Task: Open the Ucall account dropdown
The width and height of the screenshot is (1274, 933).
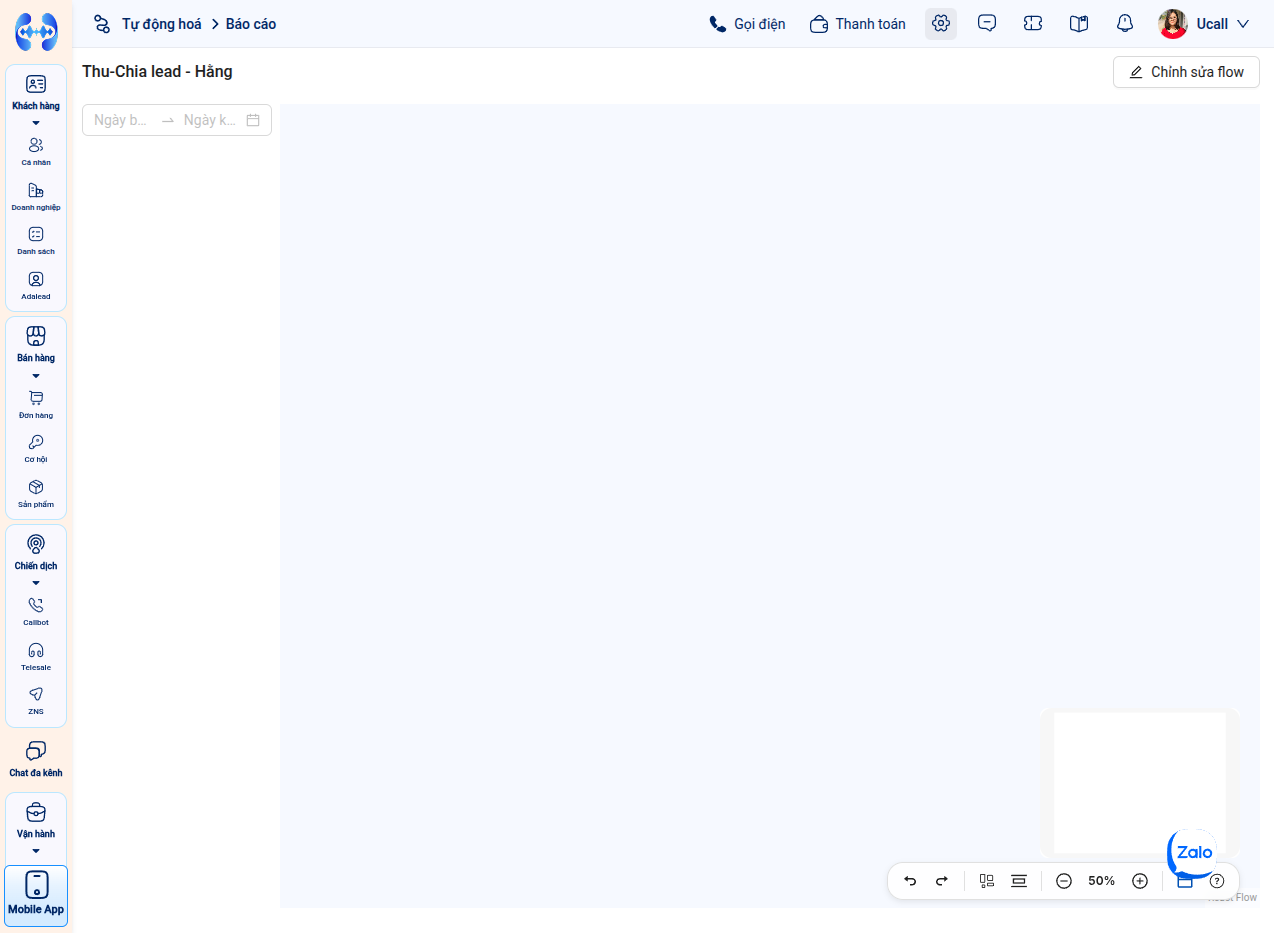Action: coord(1223,24)
